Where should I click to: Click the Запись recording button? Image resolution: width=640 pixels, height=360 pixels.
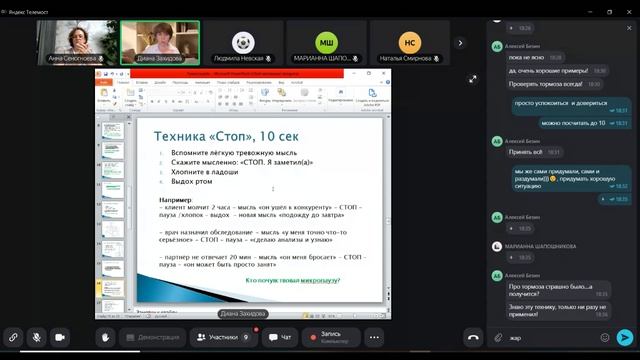point(331,338)
